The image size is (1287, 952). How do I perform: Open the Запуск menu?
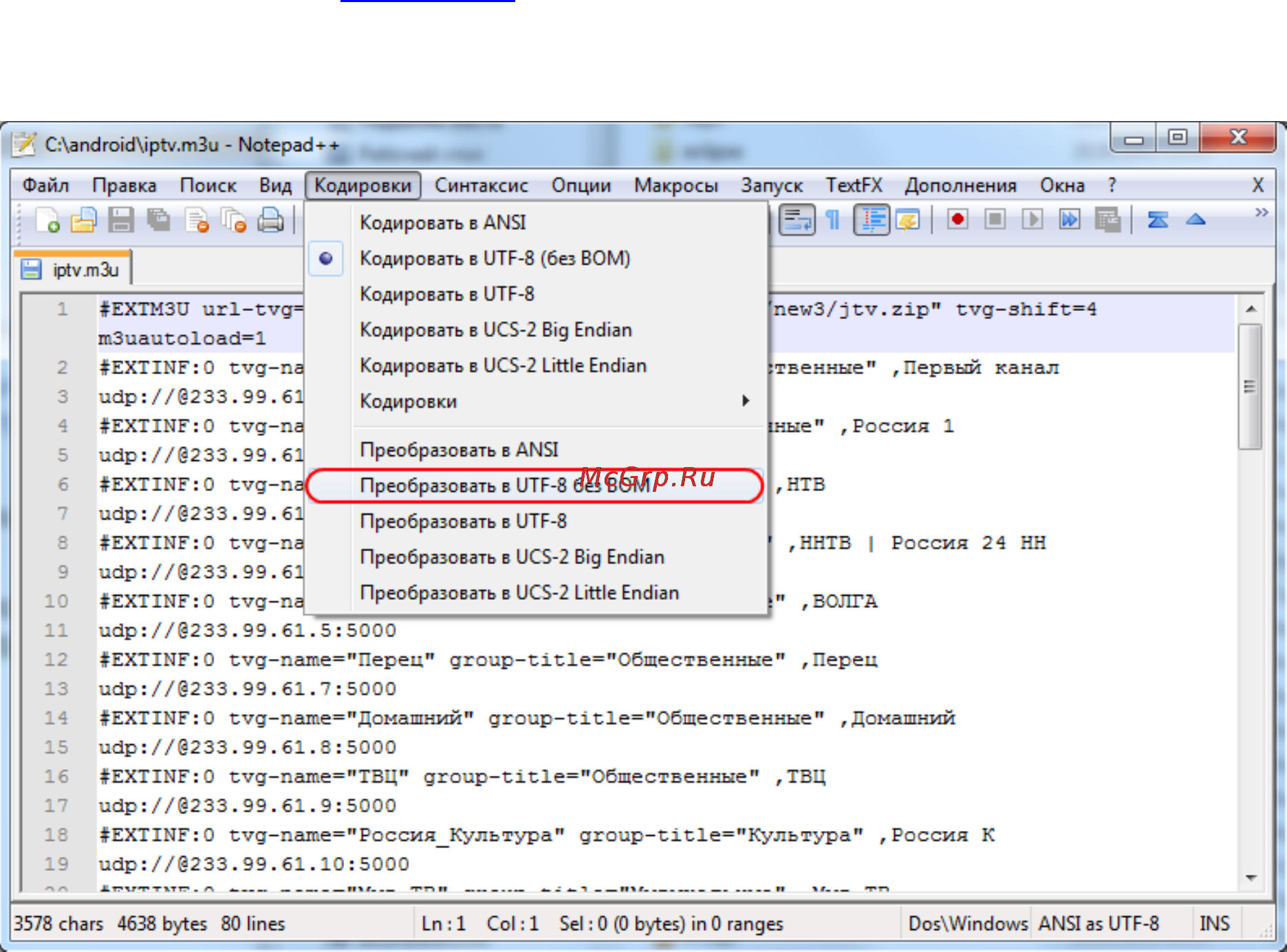pos(772,185)
